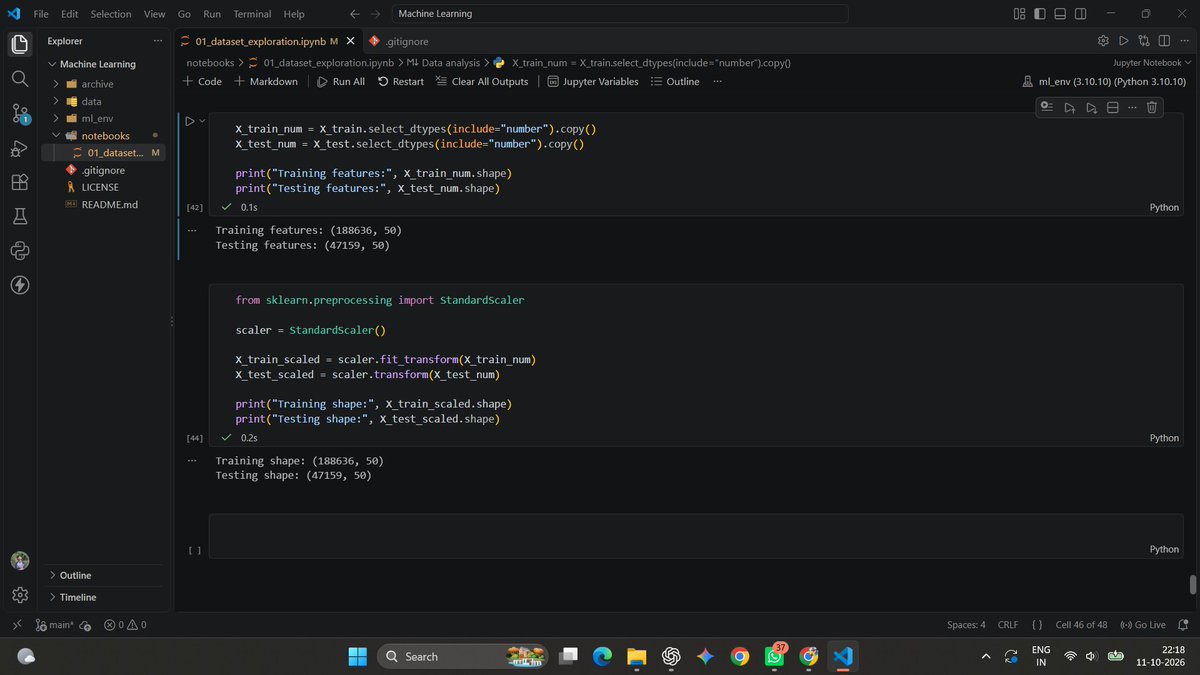
Task: Execute cells above from the cell toolbar
Action: click(x=1069, y=107)
